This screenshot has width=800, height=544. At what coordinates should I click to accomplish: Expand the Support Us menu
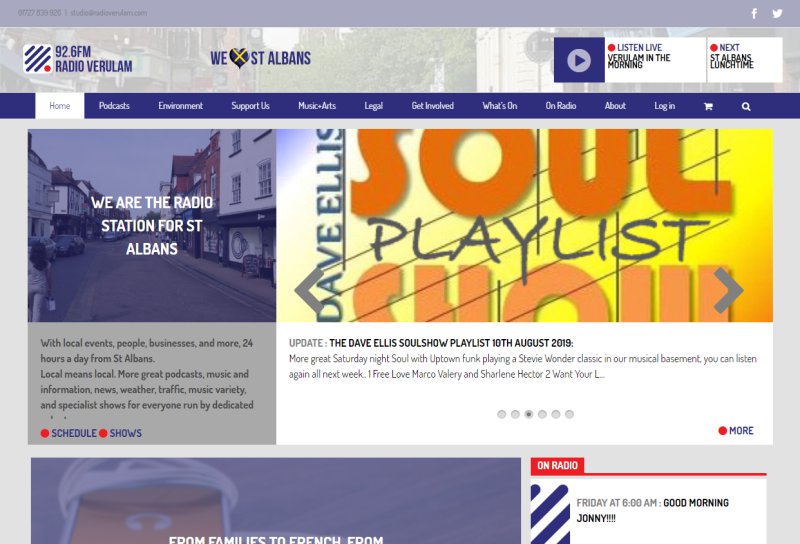[x=251, y=106]
